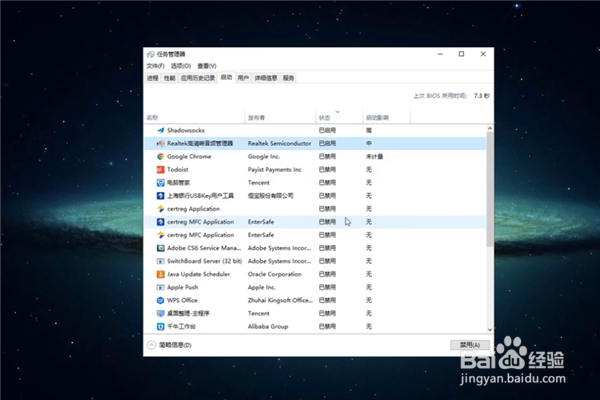The width and height of the screenshot is (600, 400).
Task: Collapse view with 简略信息(D) chevron
Action: 152,345
